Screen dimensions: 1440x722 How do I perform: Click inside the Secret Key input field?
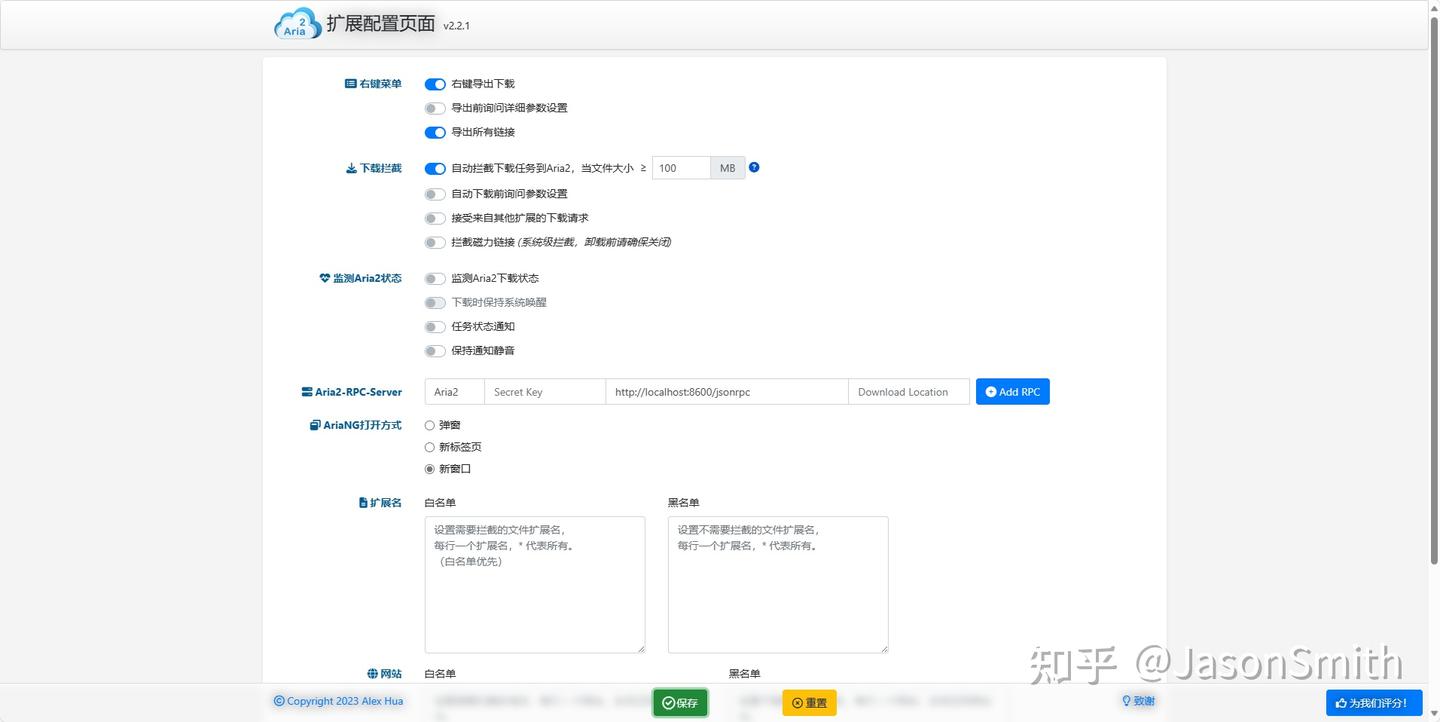pyautogui.click(x=544, y=391)
